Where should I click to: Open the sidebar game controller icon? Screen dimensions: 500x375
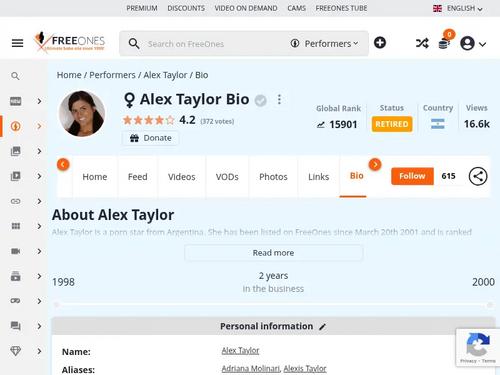click(16, 301)
